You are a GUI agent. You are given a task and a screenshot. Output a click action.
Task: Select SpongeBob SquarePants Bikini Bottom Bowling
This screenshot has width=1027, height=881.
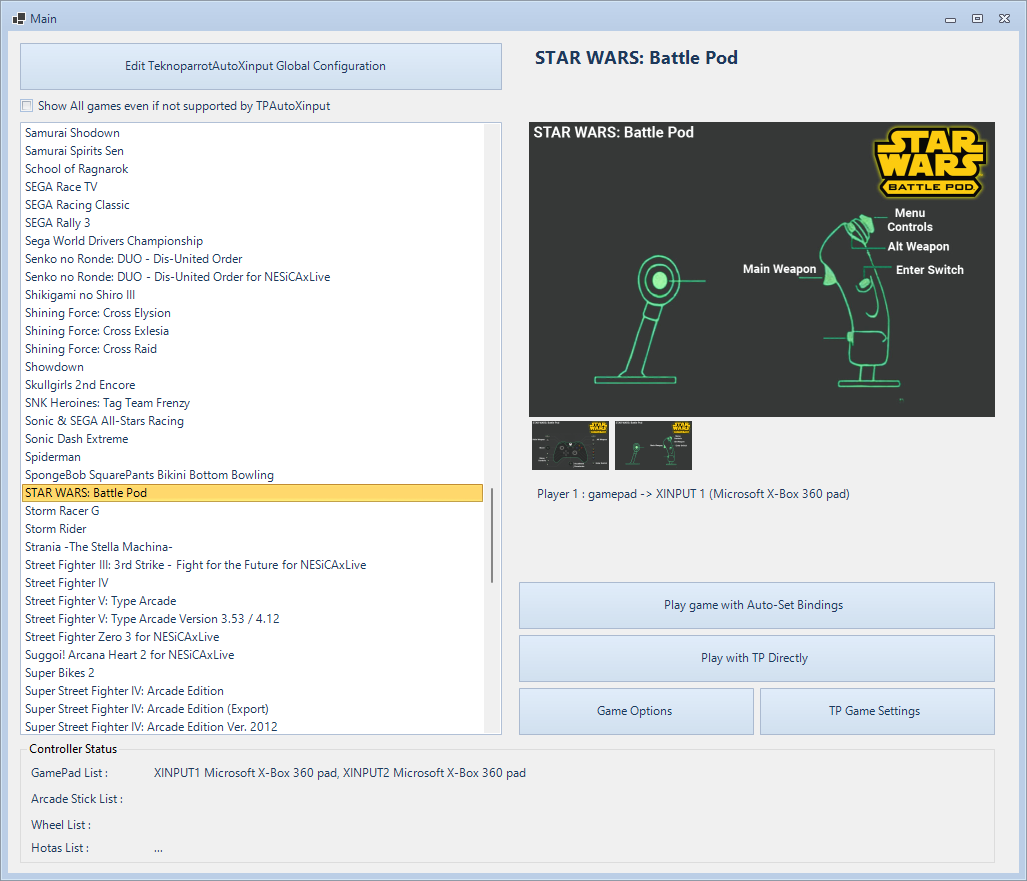click(252, 475)
